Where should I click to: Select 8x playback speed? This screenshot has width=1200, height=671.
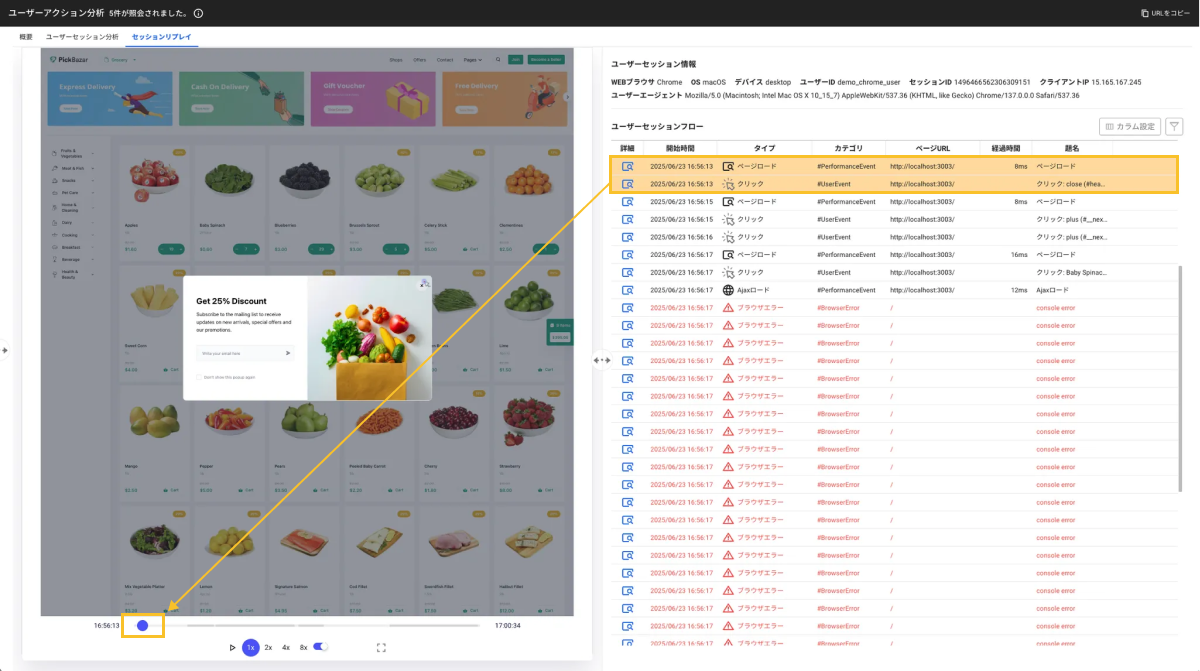tap(304, 647)
